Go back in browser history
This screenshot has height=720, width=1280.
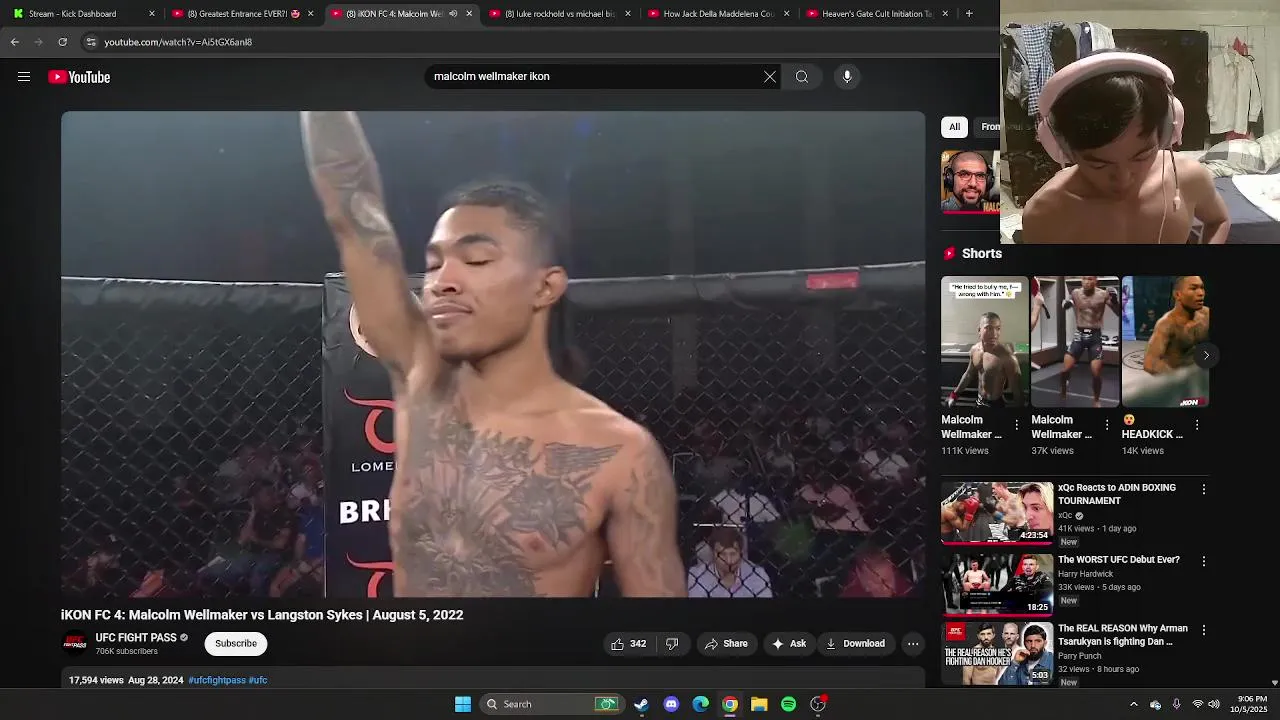15,42
